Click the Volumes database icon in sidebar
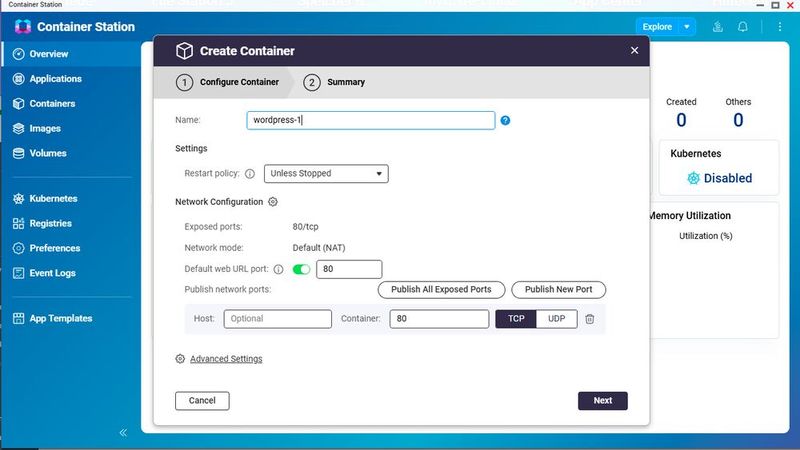 [18, 153]
